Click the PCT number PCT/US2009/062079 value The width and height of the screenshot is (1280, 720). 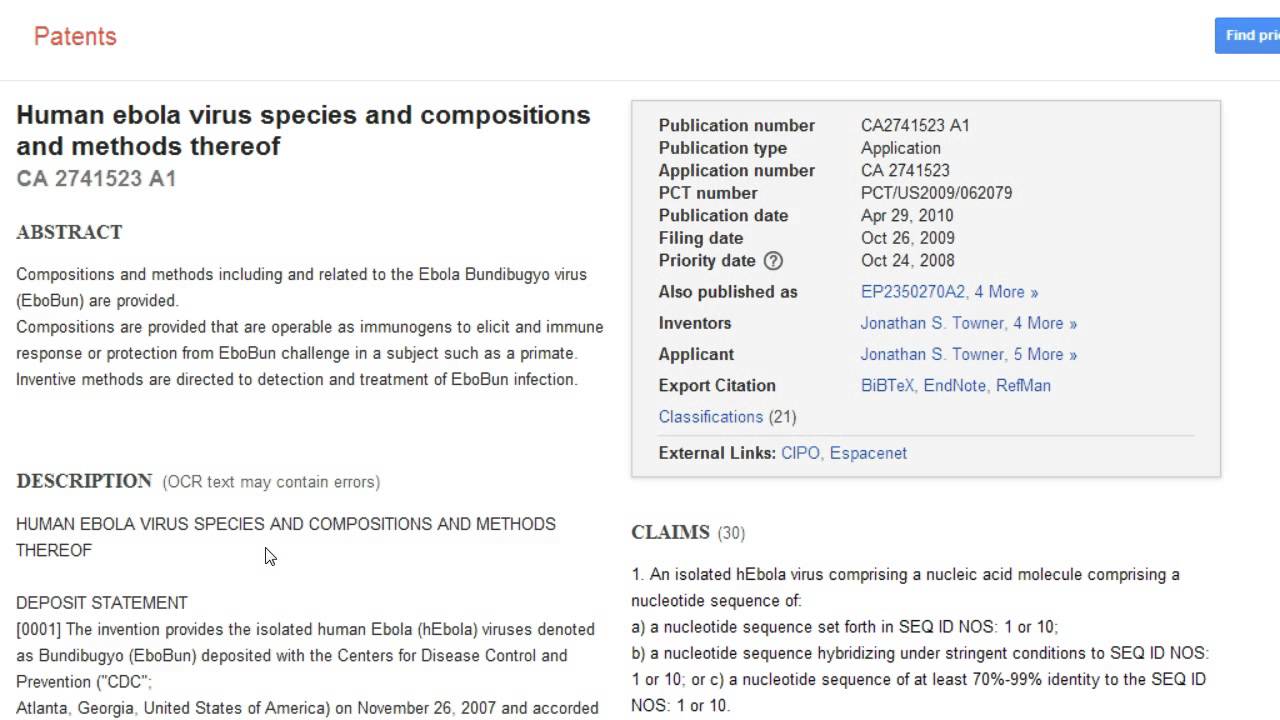coord(936,193)
